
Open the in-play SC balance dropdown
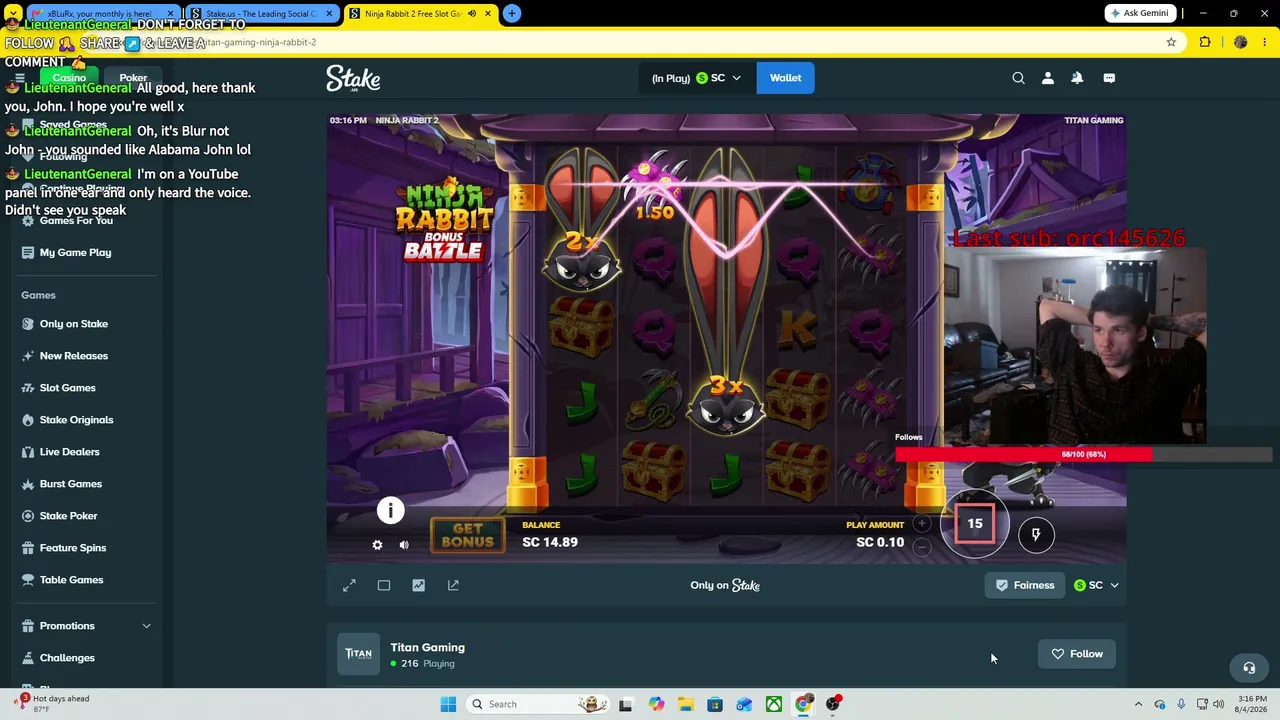[x=696, y=78]
